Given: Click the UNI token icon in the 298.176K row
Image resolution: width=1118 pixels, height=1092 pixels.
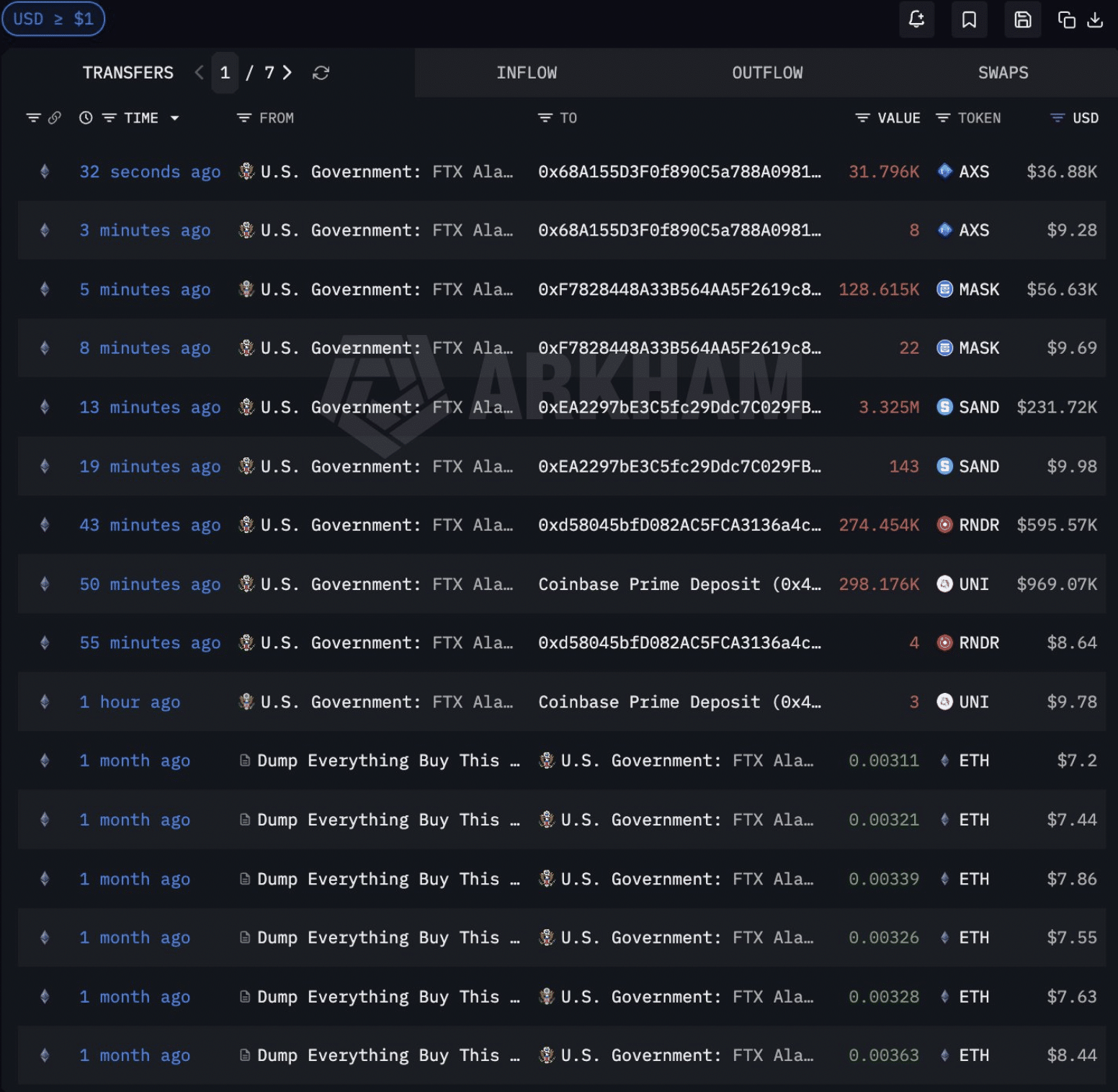Looking at the screenshot, I should 944,584.
